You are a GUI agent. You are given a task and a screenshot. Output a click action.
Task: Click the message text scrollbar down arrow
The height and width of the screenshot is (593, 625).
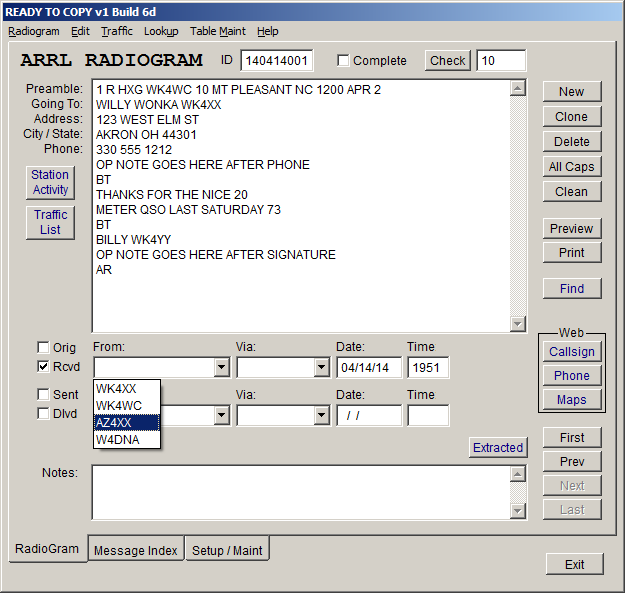(518, 324)
